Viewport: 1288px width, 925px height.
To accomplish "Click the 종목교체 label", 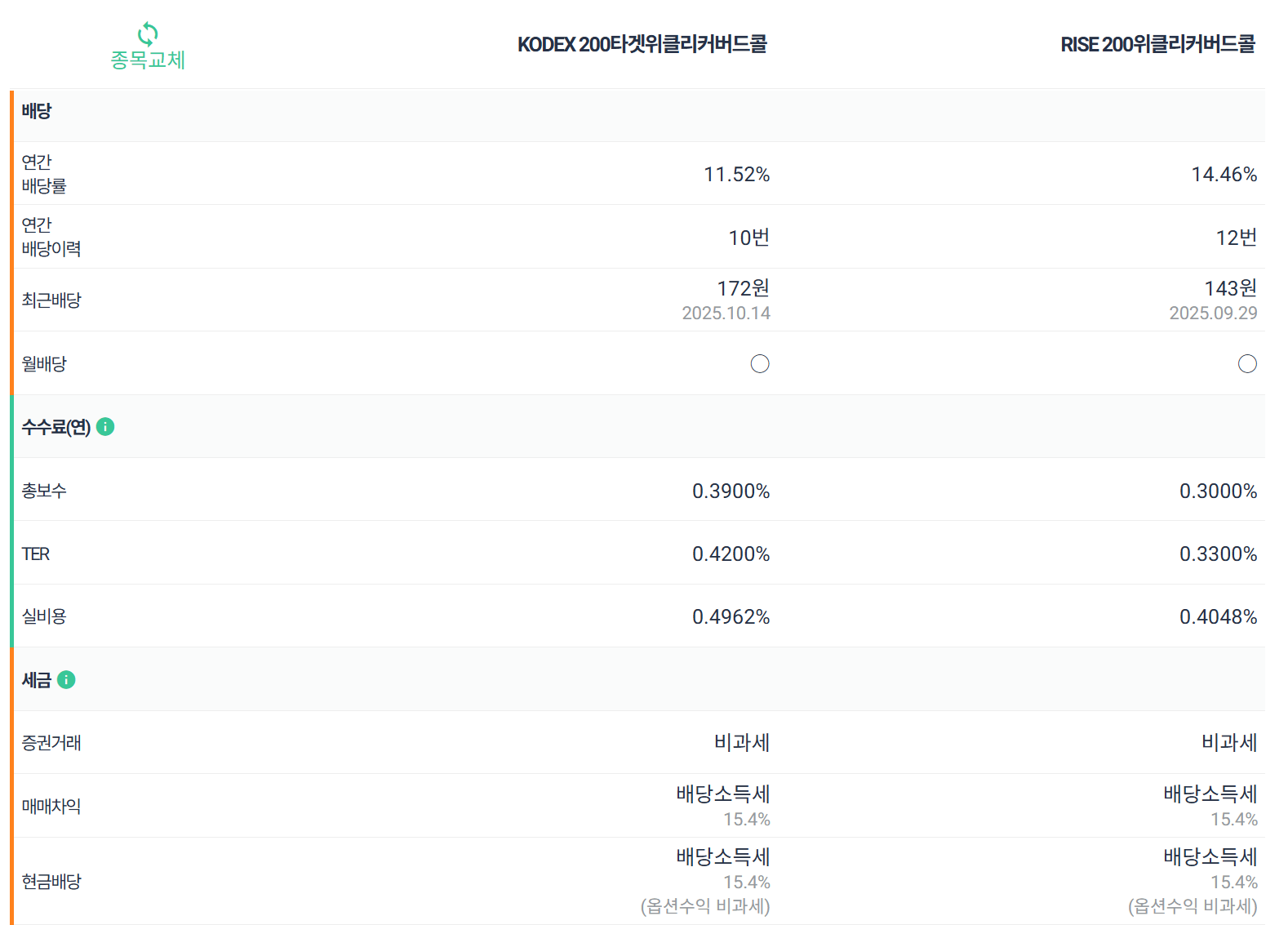I will point(148,60).
